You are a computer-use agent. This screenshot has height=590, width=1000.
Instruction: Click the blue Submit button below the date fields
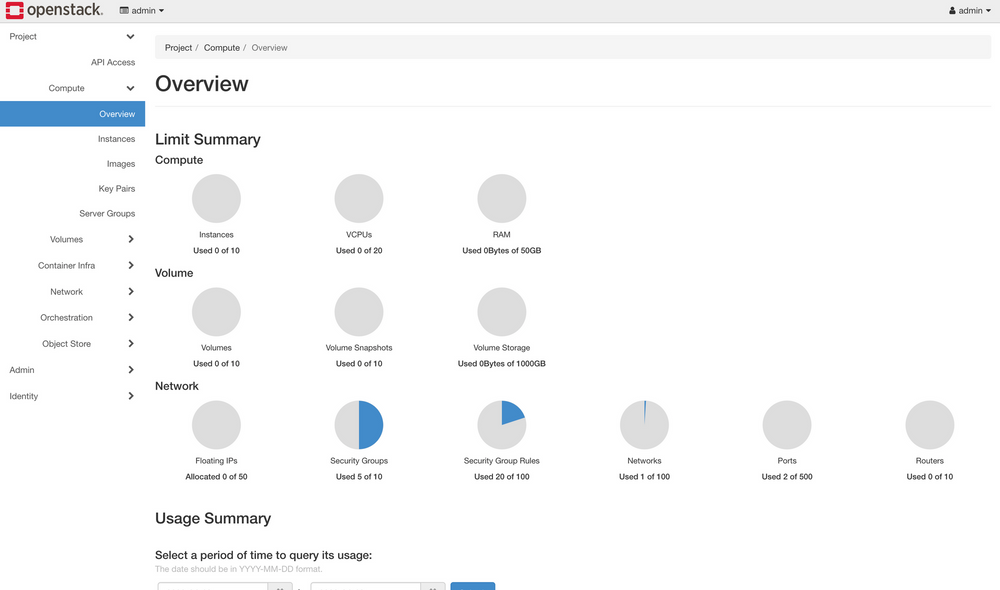click(x=472, y=587)
